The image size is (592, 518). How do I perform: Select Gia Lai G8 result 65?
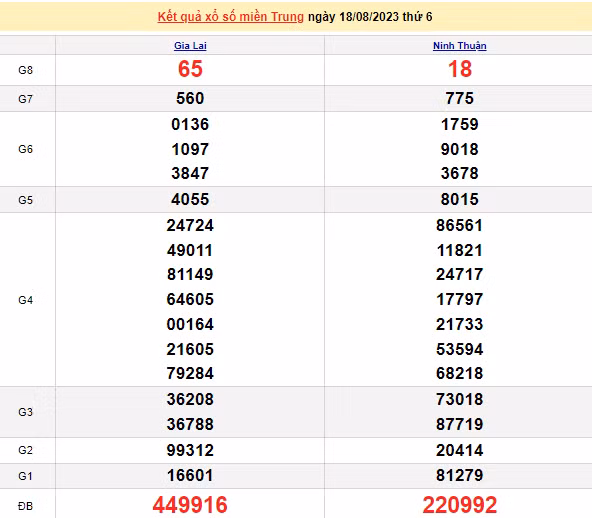click(190, 69)
